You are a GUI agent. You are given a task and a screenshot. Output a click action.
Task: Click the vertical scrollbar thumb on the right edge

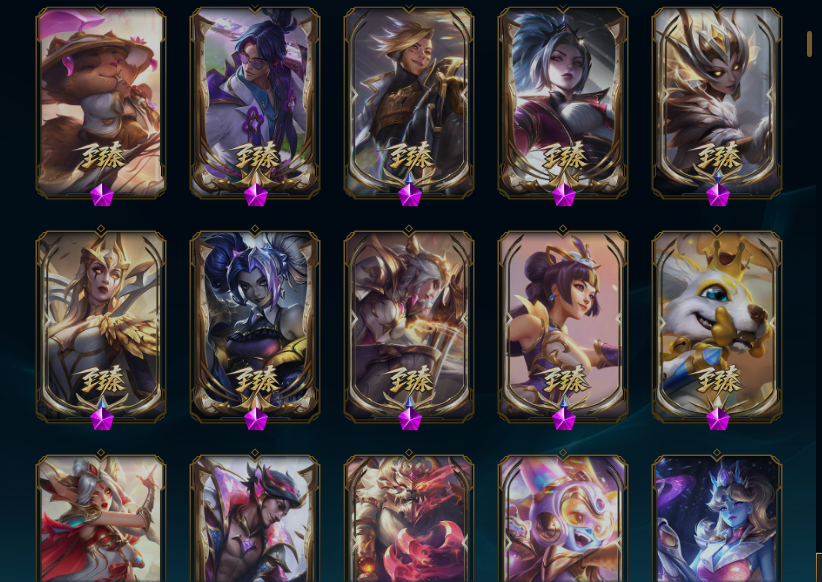point(809,43)
